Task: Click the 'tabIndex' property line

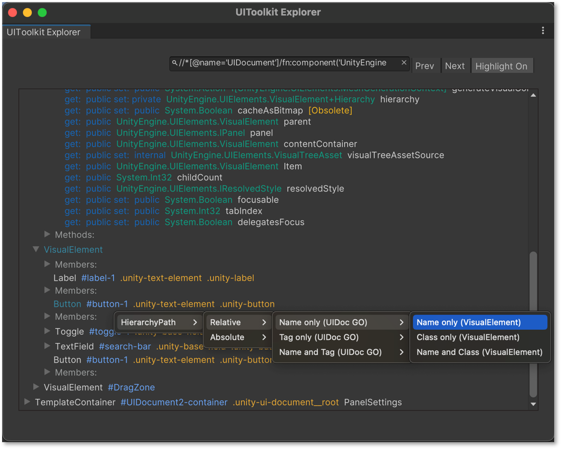Action: pyautogui.click(x=163, y=211)
